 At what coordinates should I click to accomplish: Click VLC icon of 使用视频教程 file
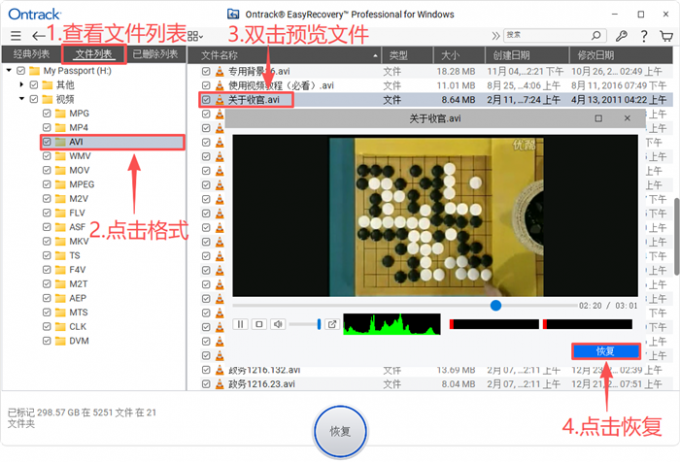tap(220, 85)
